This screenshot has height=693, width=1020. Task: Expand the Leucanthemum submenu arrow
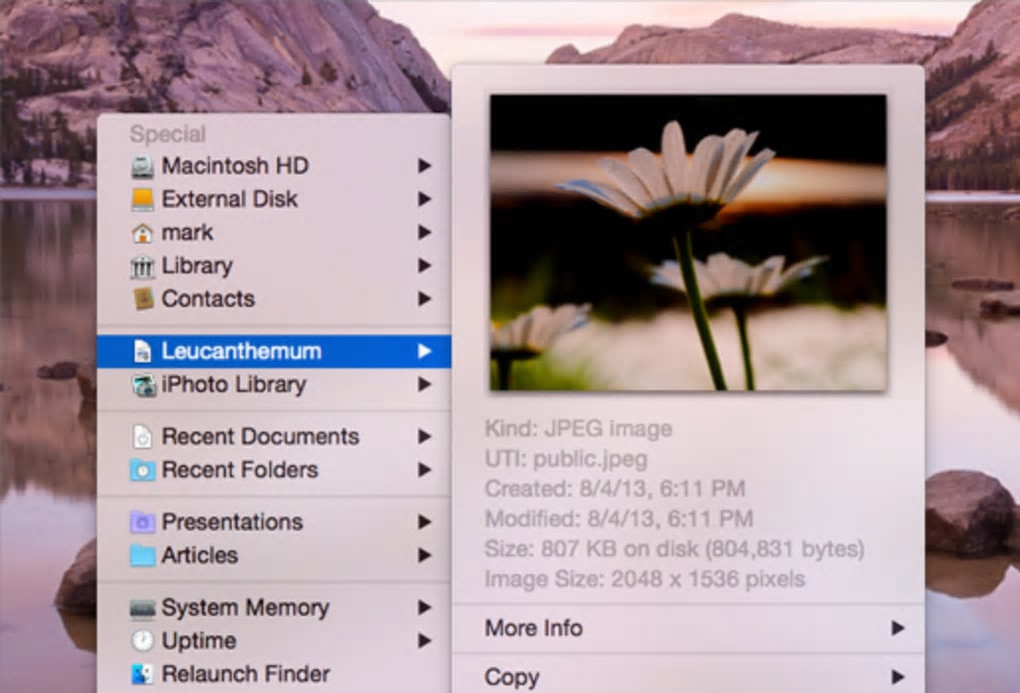pyautogui.click(x=425, y=351)
